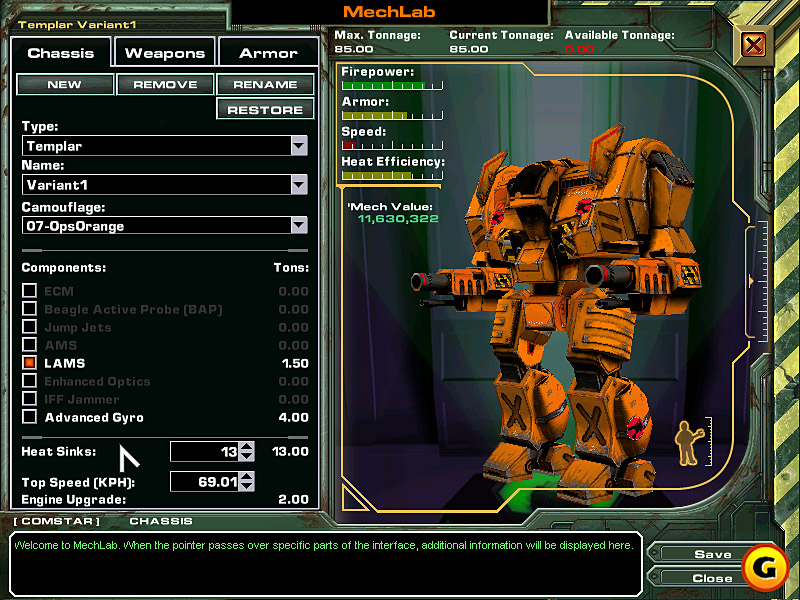Disable the LAMS component checkbox

tap(30, 363)
